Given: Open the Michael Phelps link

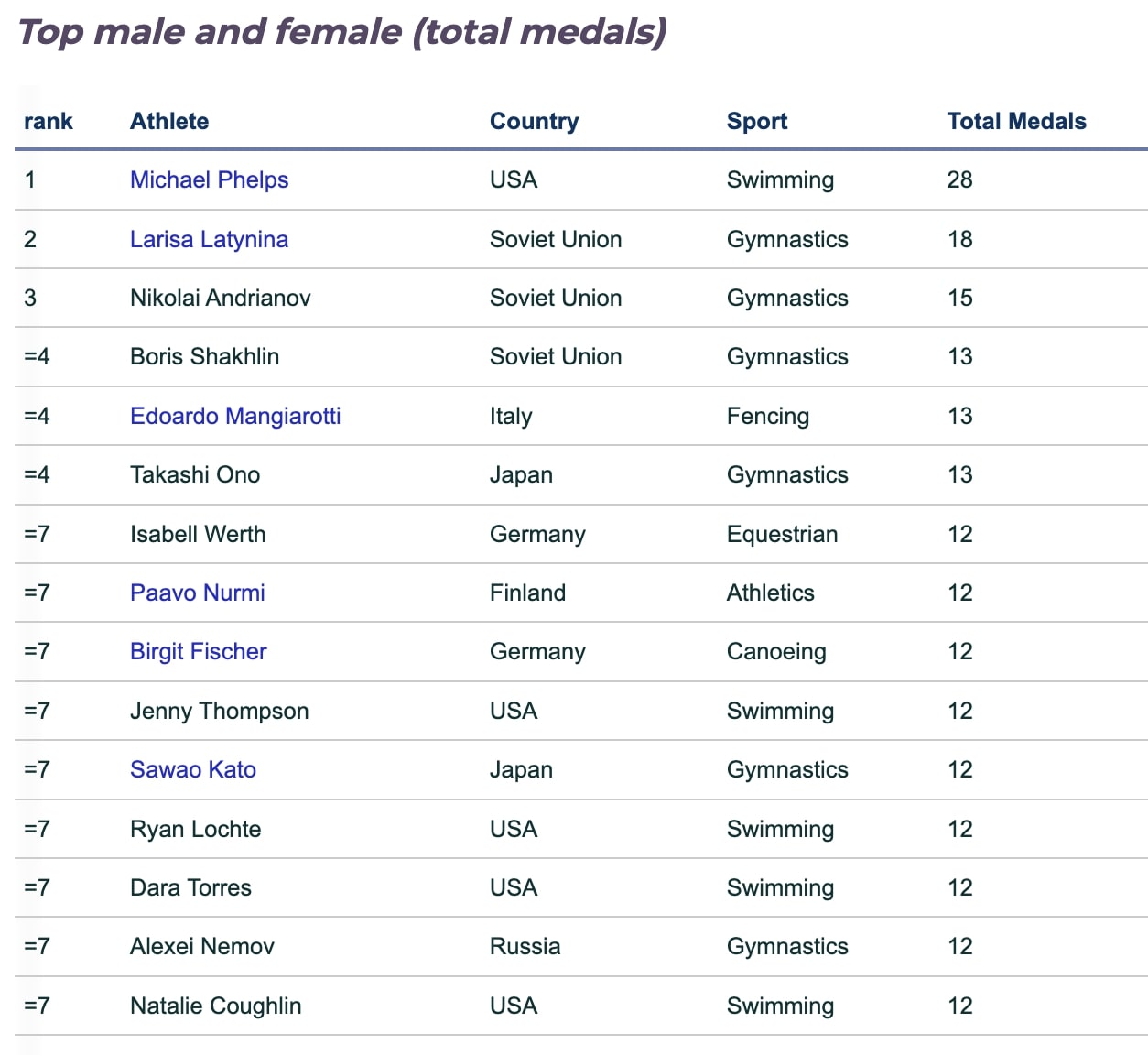Looking at the screenshot, I should click(x=209, y=179).
